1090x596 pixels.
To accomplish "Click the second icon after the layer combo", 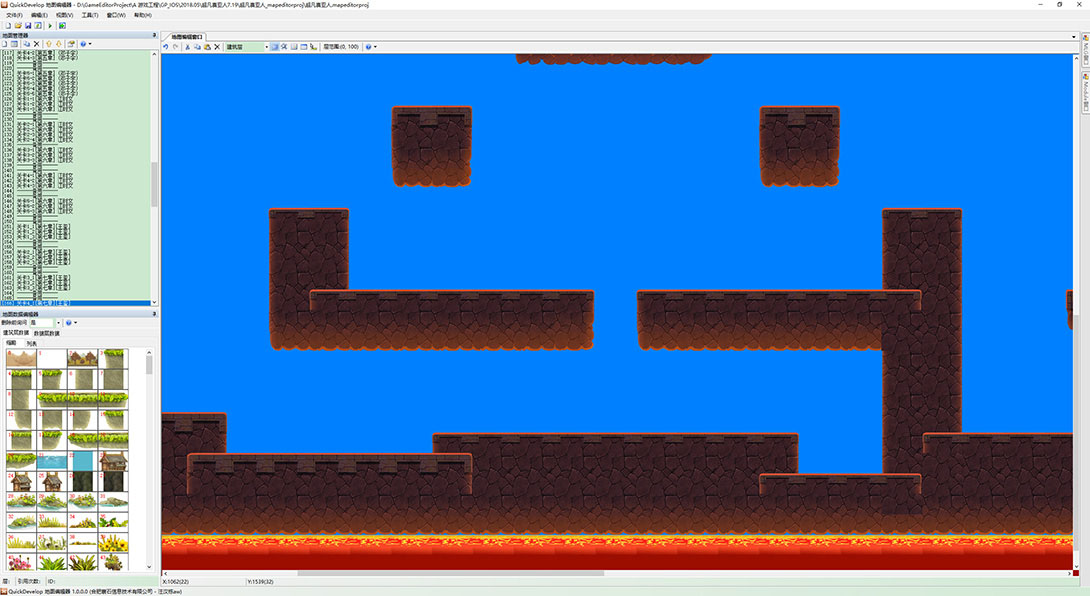I will tap(284, 47).
